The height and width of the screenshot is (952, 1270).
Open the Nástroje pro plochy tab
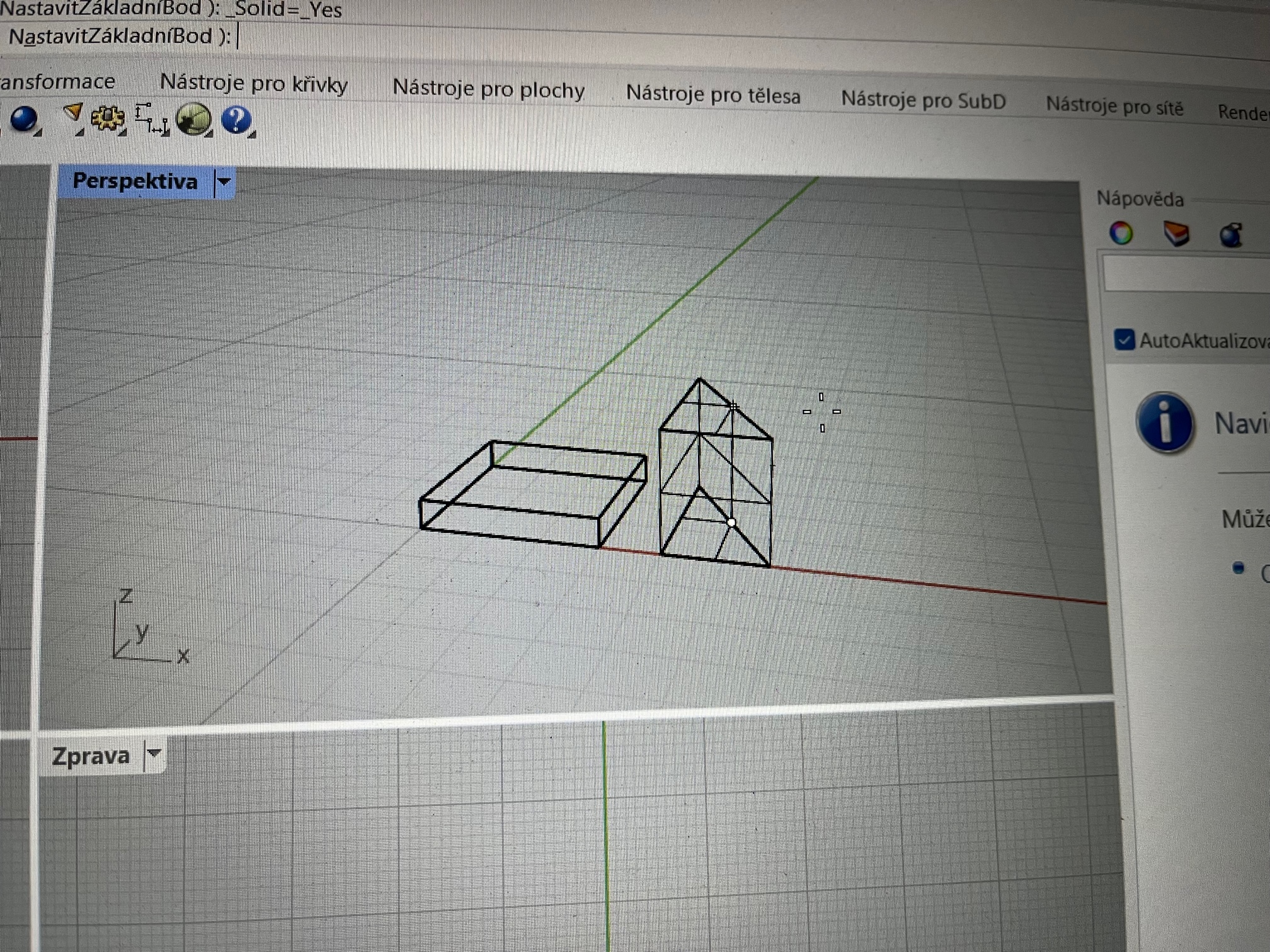488,89
